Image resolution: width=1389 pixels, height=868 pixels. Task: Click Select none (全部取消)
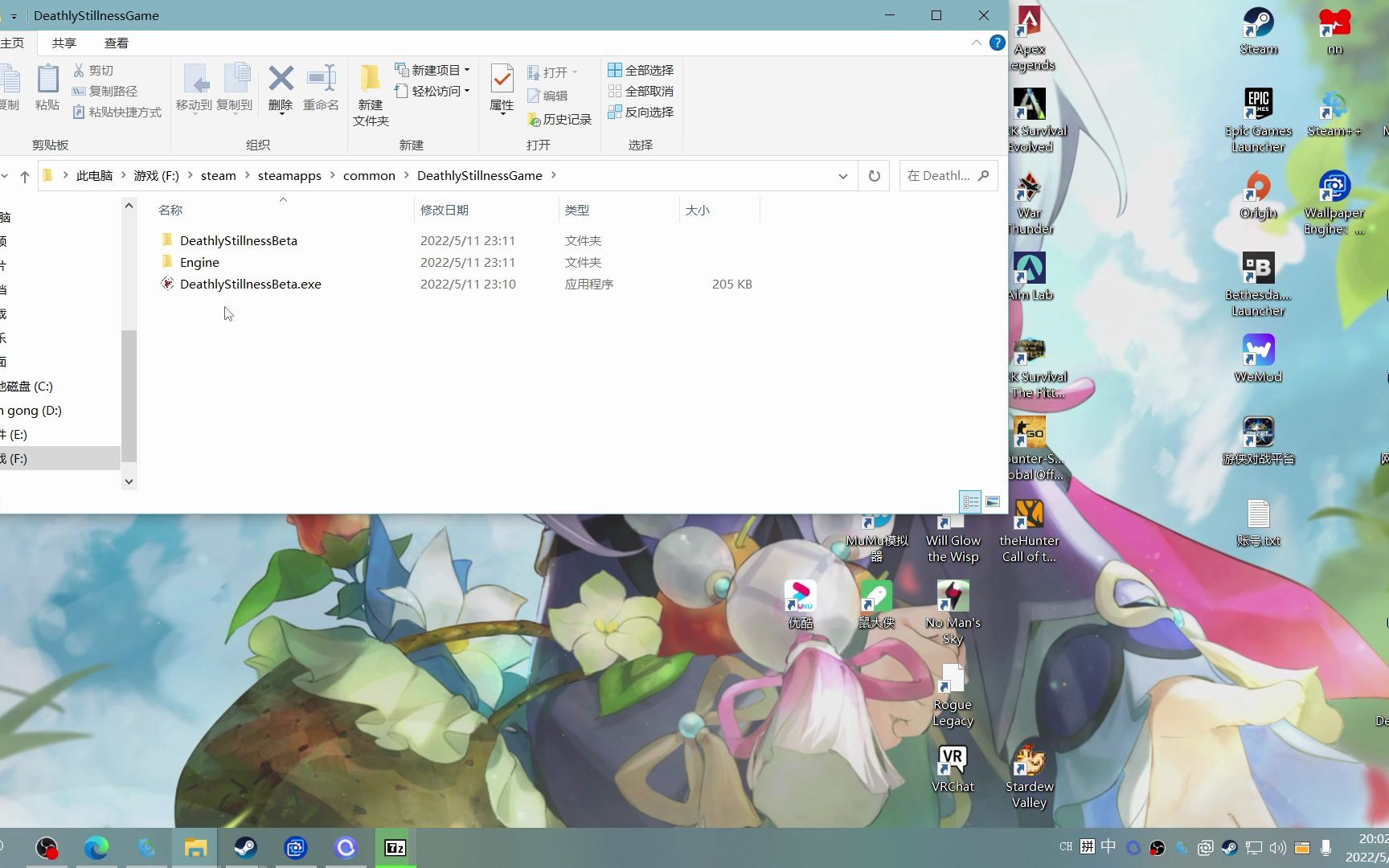pyautogui.click(x=641, y=91)
